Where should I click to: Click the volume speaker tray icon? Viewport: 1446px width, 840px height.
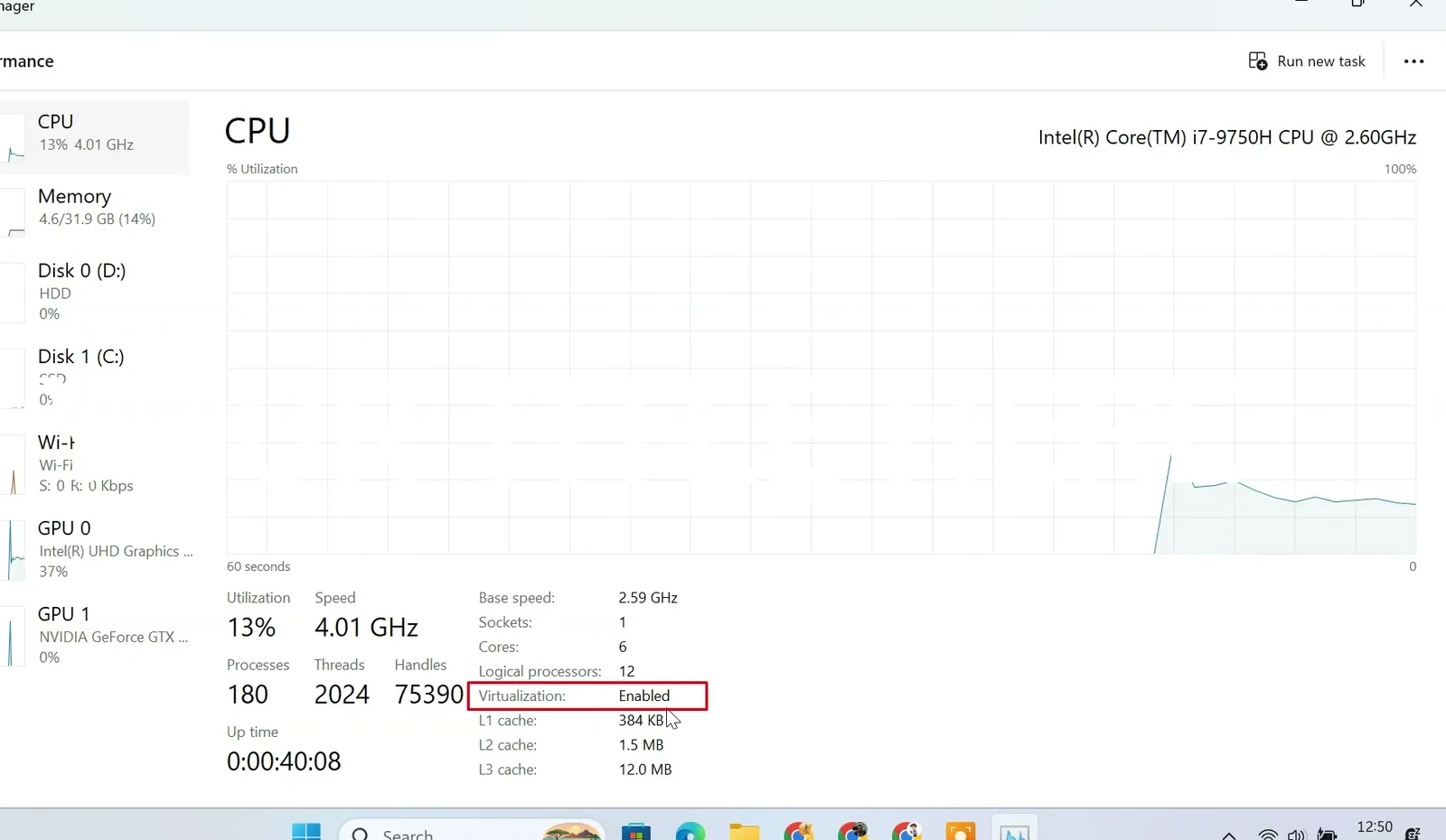click(x=1296, y=835)
